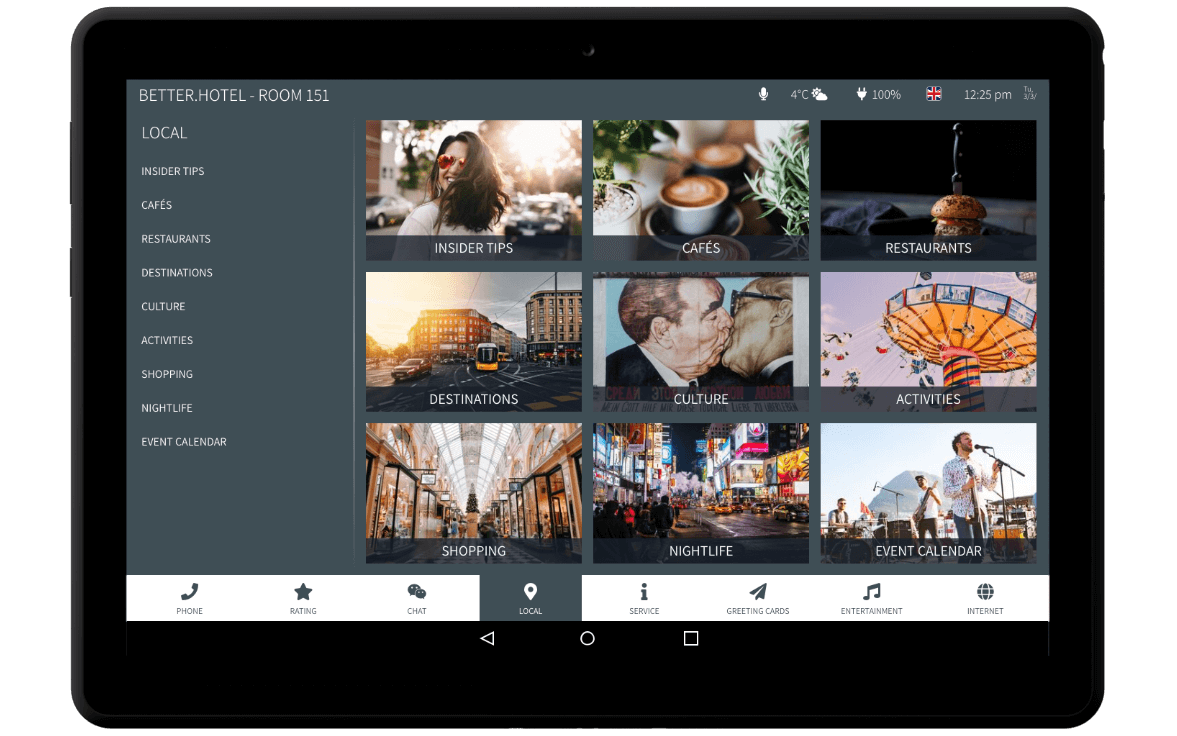Open the Service info icon

pyautogui.click(x=644, y=592)
